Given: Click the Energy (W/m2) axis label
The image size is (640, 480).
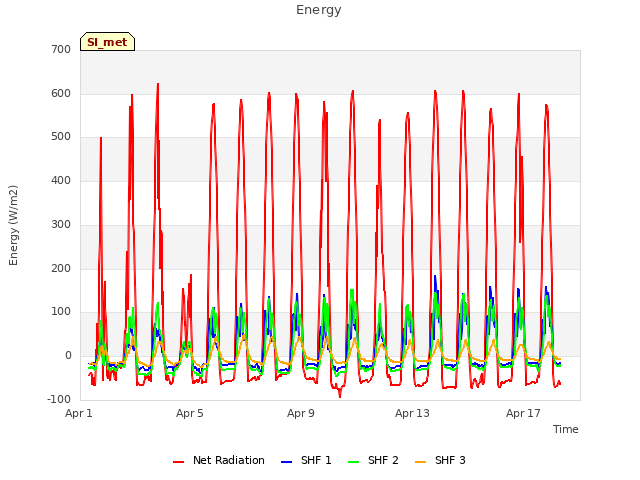Looking at the screenshot, I should tap(13, 225).
